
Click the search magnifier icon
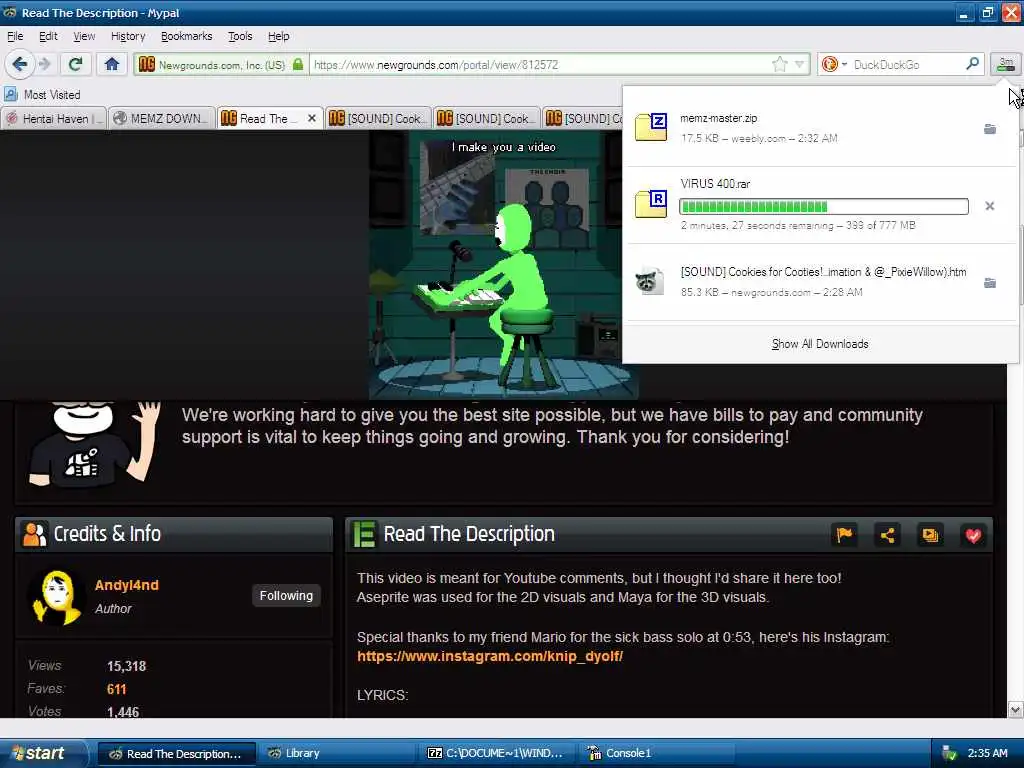(972, 64)
